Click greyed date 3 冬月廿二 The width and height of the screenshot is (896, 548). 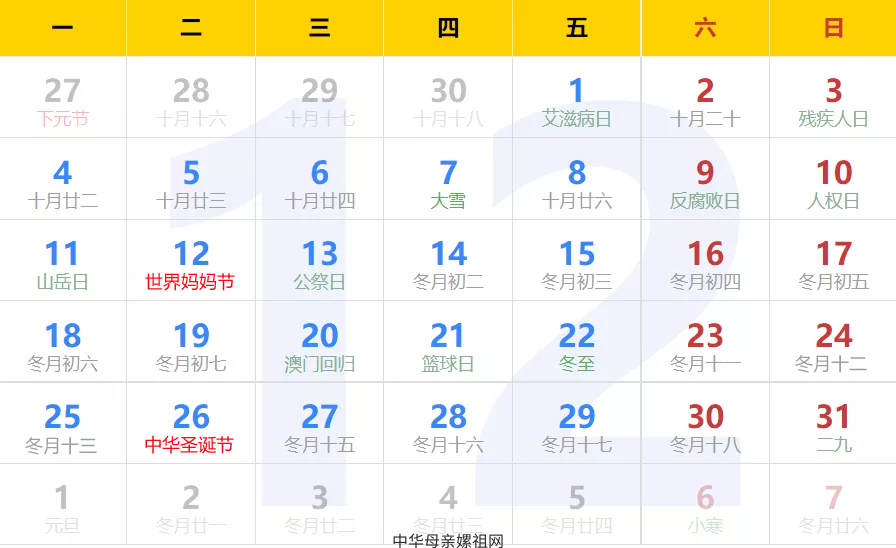click(x=319, y=505)
